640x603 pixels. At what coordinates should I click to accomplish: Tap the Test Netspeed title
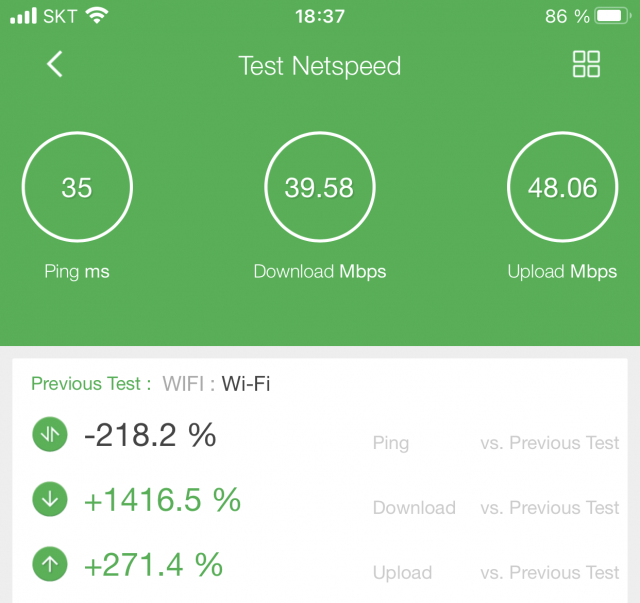click(320, 66)
